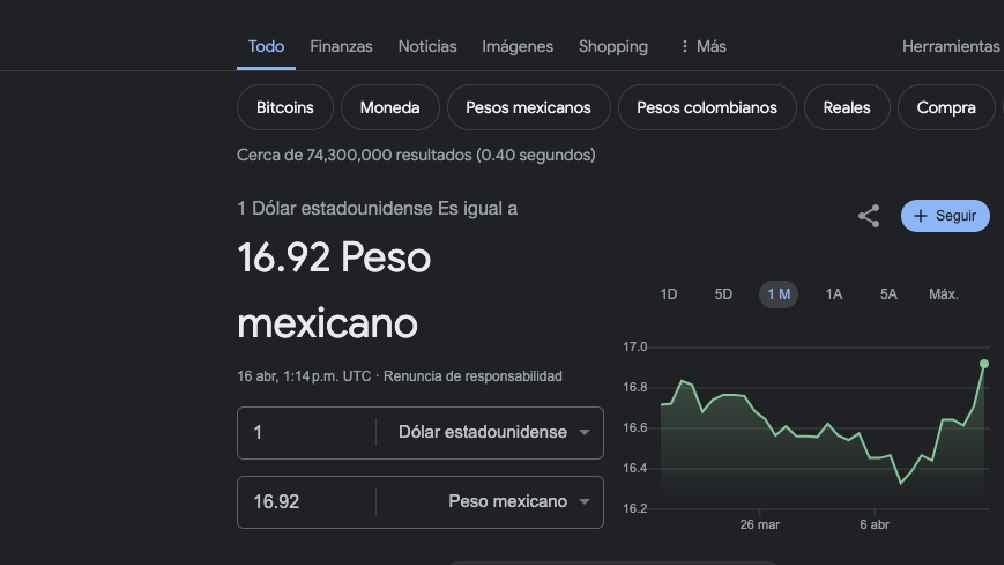Screen dimensions: 1004x565
Task: Open the Imágenes results tab
Action: (x=517, y=46)
